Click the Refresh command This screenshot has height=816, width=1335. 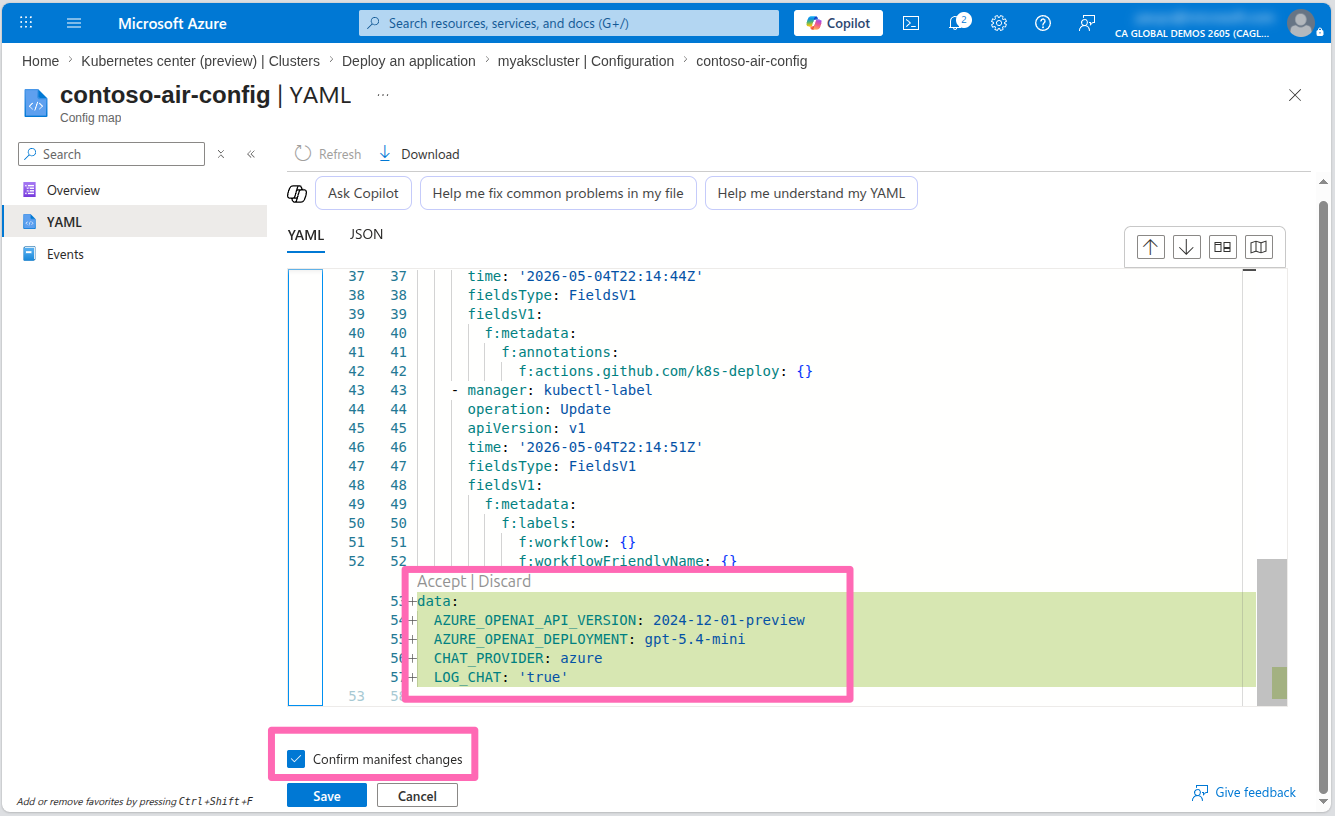point(328,154)
